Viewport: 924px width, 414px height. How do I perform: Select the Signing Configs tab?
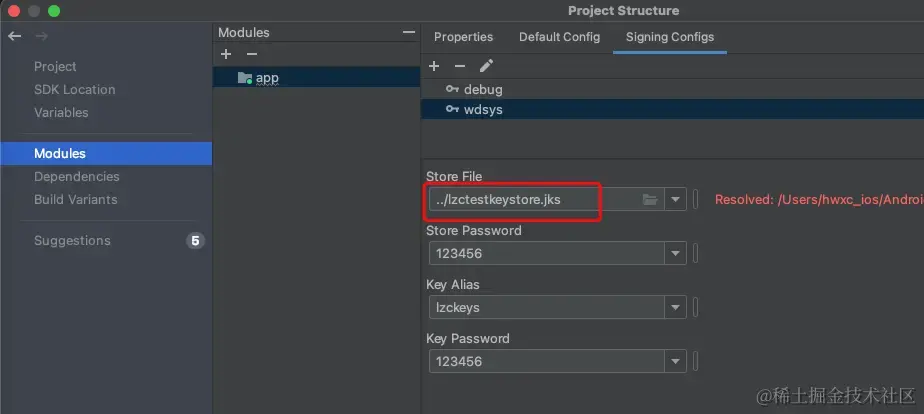pos(670,37)
